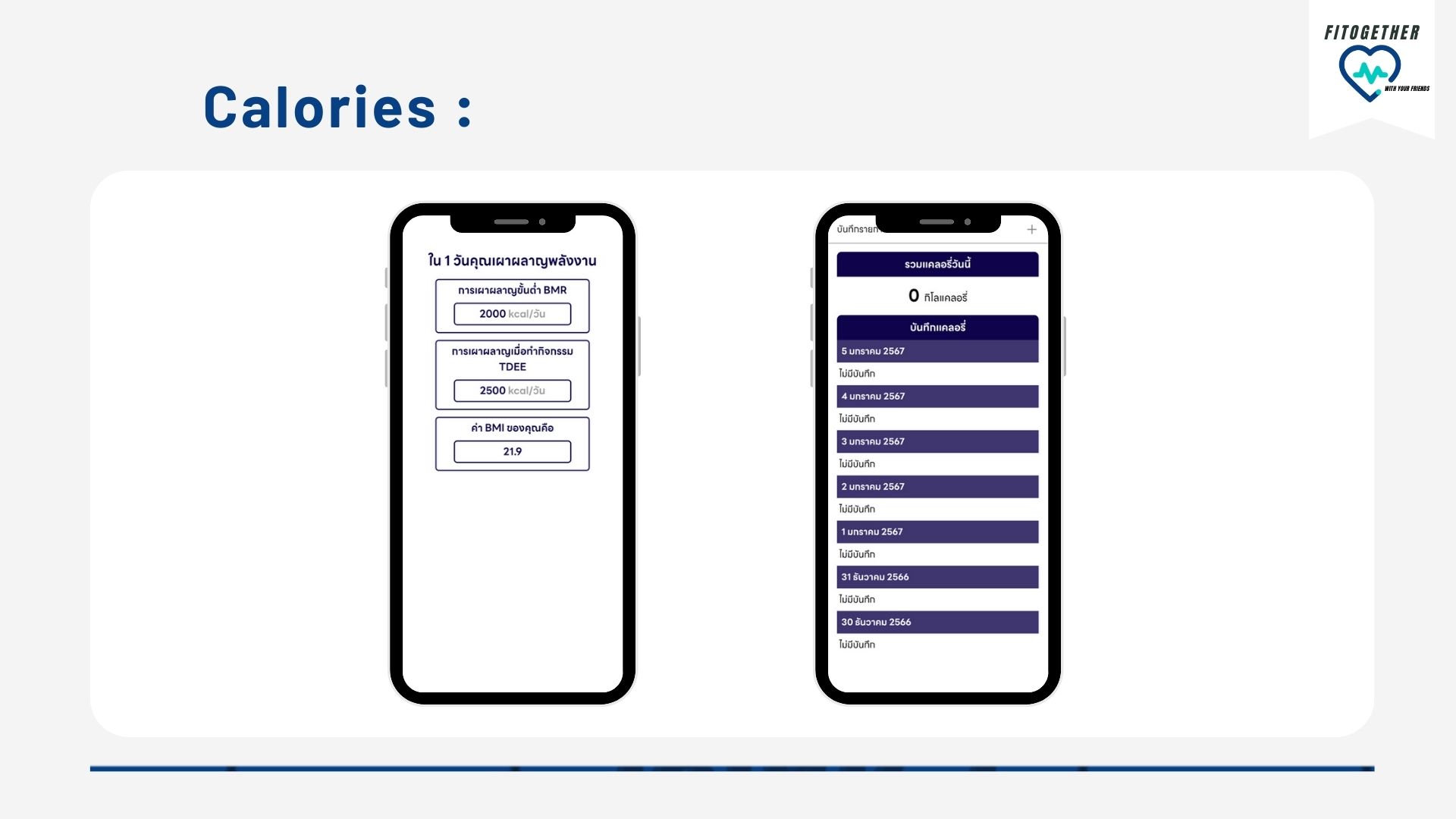Click the add (+) icon in calorie log

(x=1031, y=229)
